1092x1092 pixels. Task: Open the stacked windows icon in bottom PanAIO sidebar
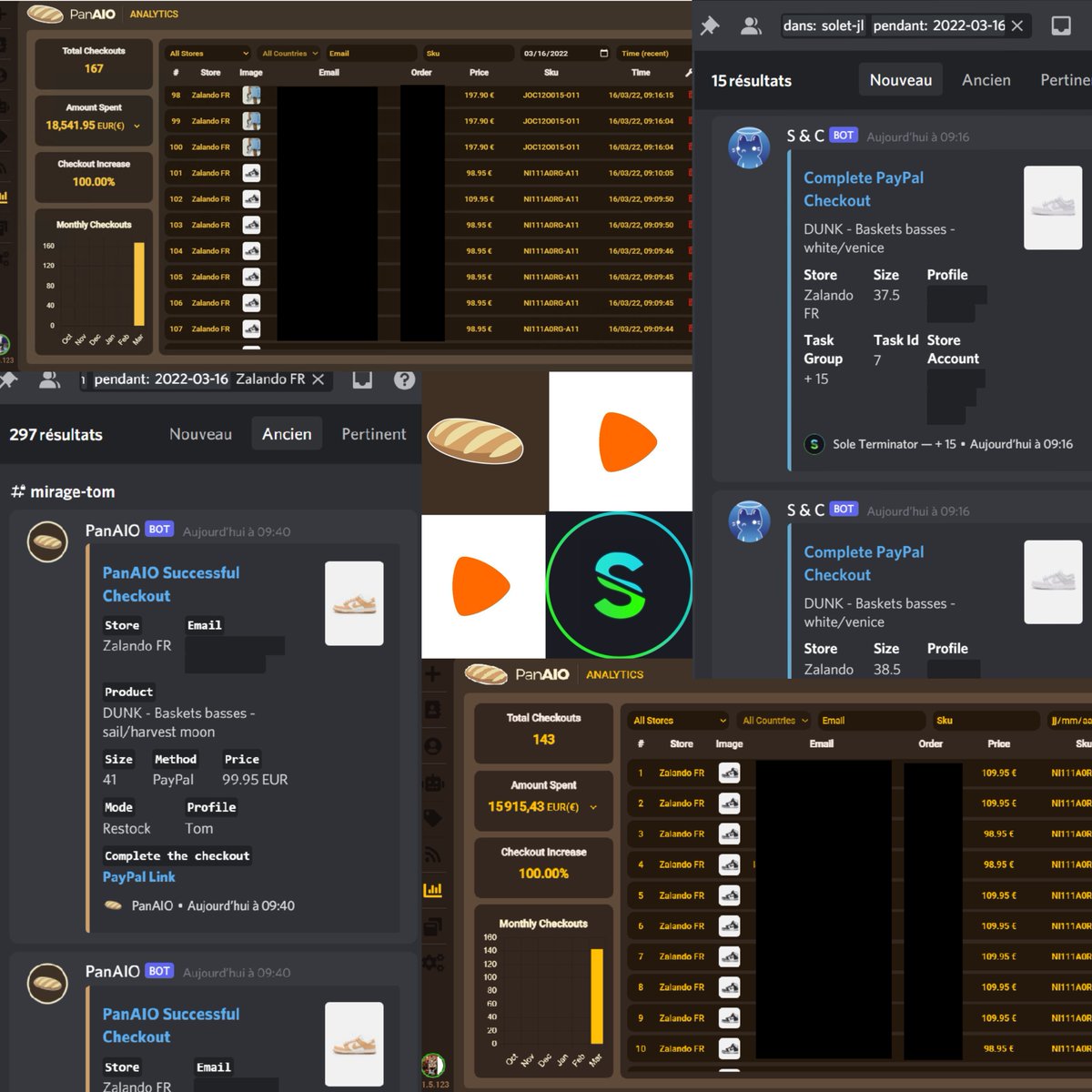tap(433, 926)
